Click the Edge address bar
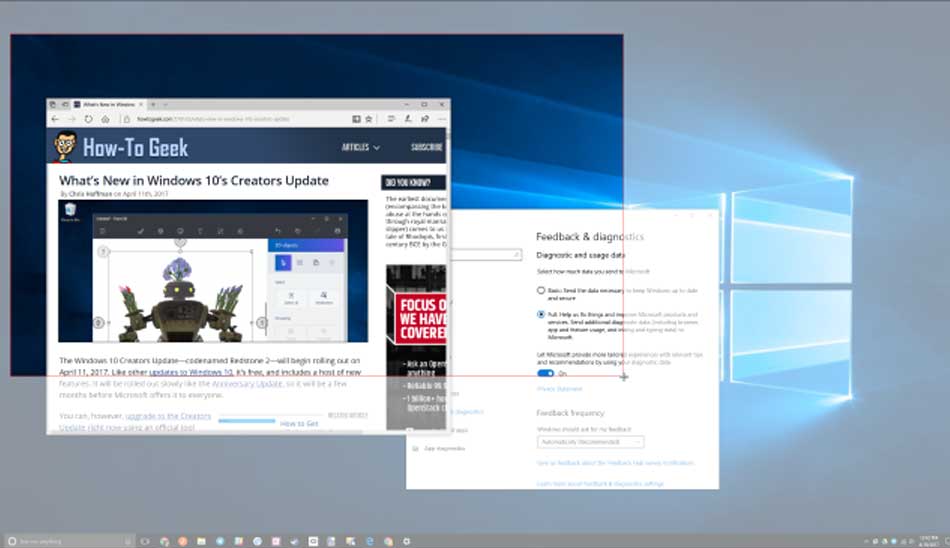Viewport: 950px width, 548px height. coord(233,119)
